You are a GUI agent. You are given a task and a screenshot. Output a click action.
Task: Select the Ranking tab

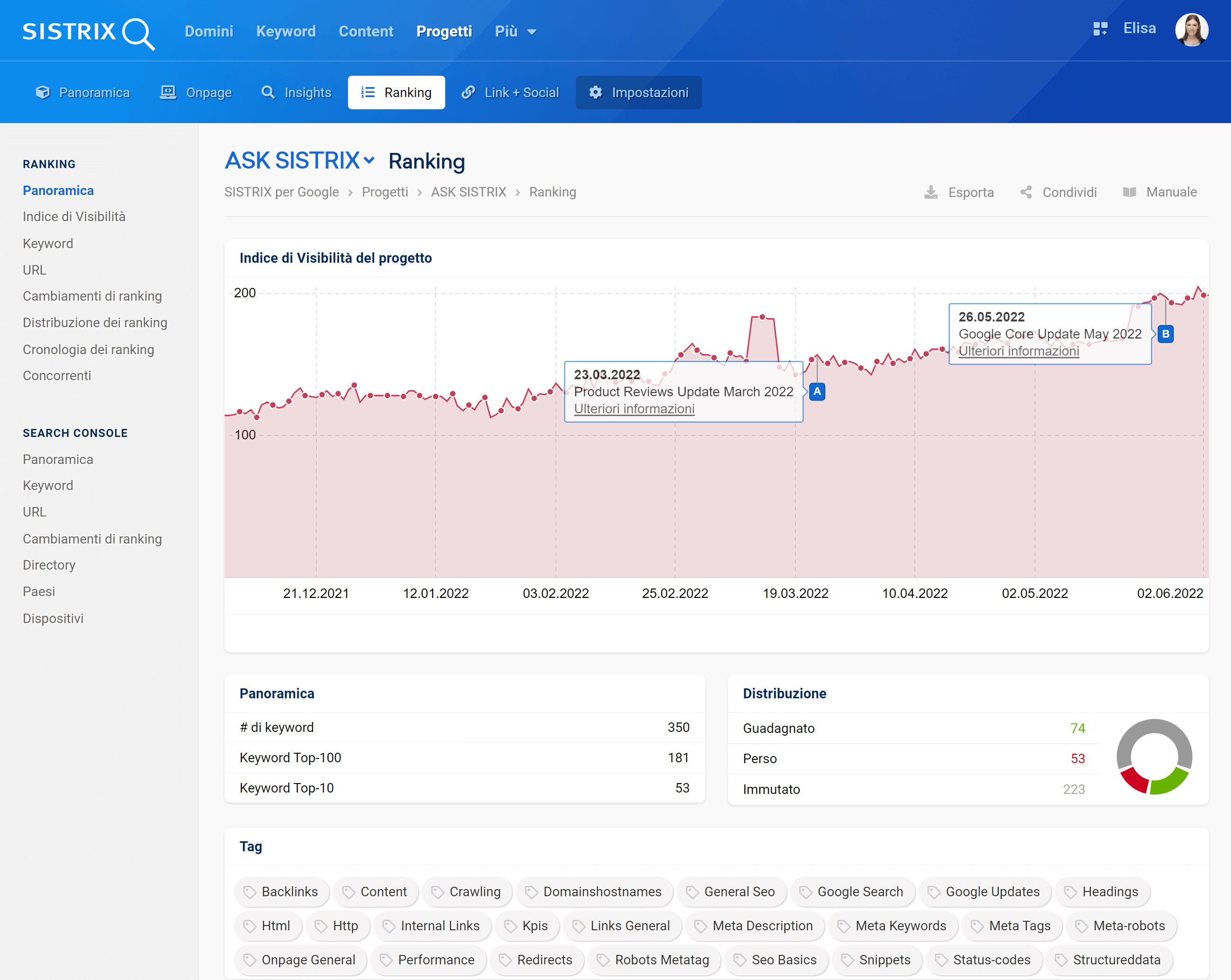coord(396,92)
